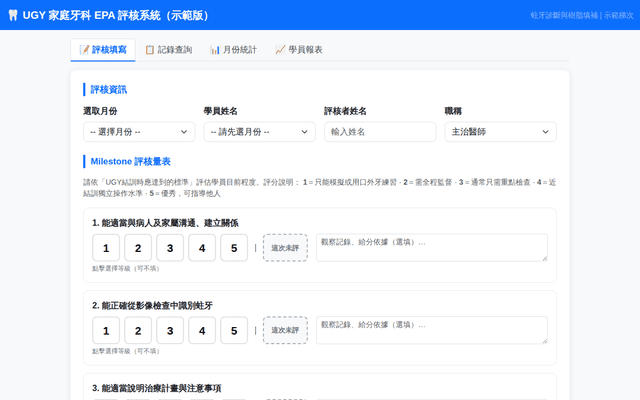Click 這次未評 for item 1 溝通
Image resolution: width=640 pixels, height=400 pixels.
285,248
